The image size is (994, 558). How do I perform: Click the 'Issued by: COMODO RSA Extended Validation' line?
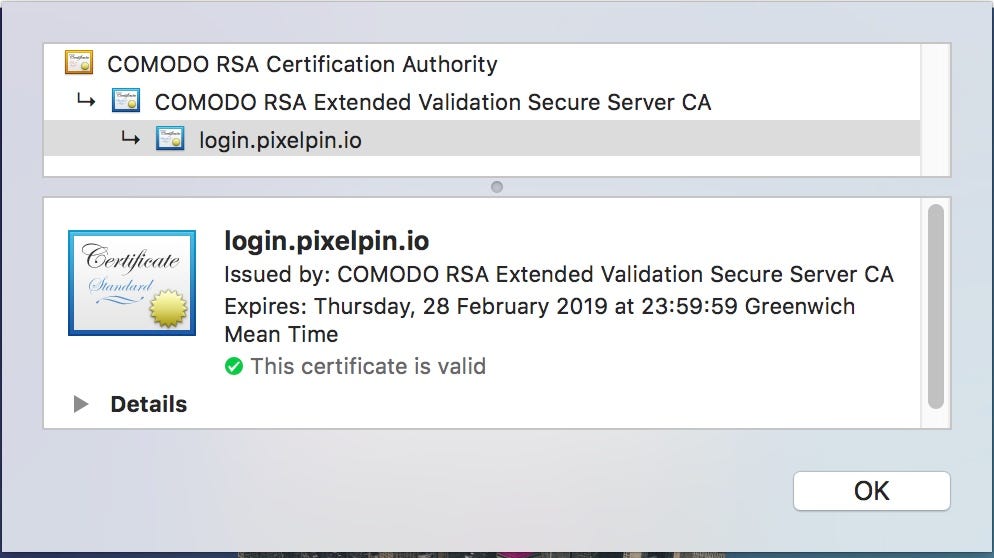coord(558,274)
